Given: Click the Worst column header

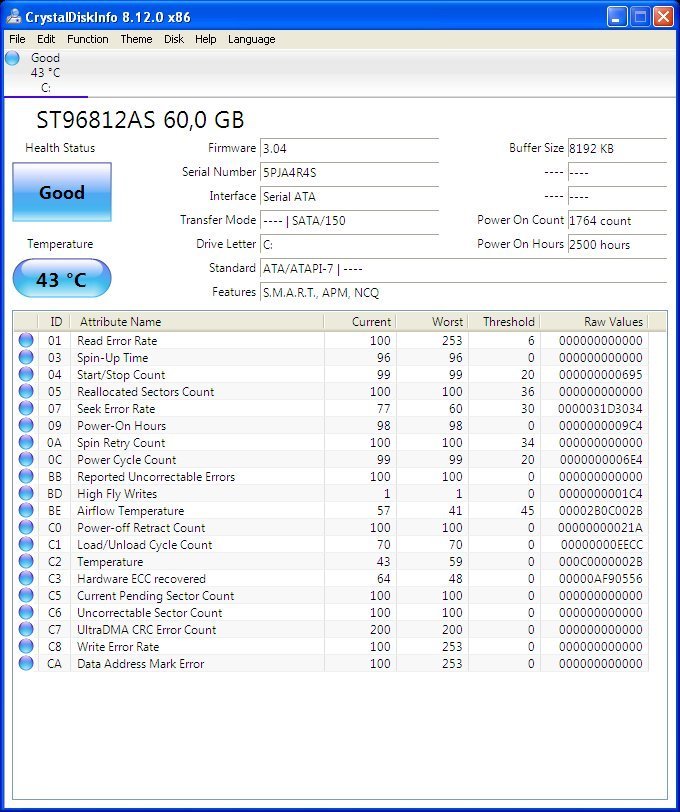Looking at the screenshot, I should (432, 322).
